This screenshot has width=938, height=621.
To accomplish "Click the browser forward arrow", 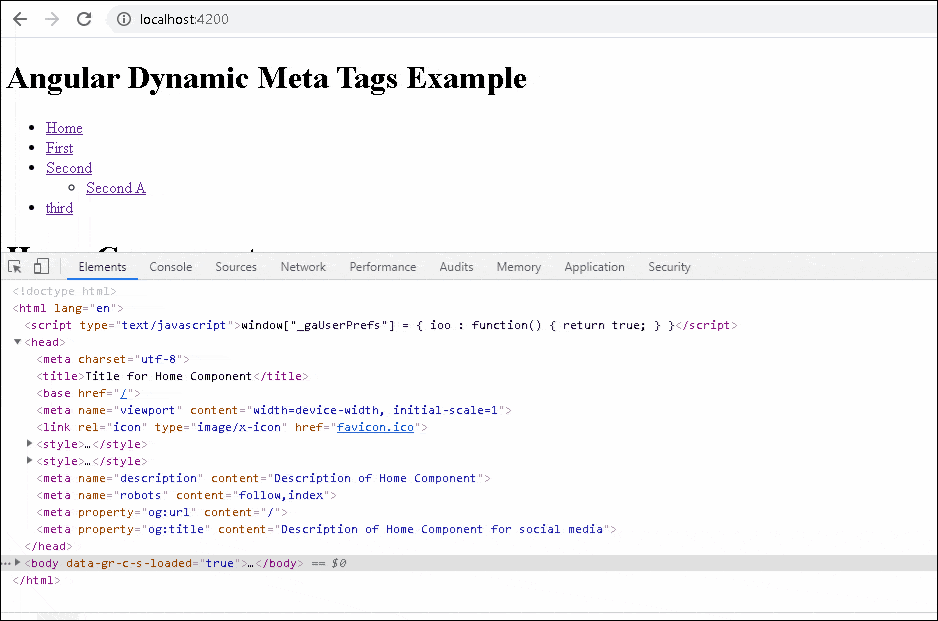I will (52, 19).
